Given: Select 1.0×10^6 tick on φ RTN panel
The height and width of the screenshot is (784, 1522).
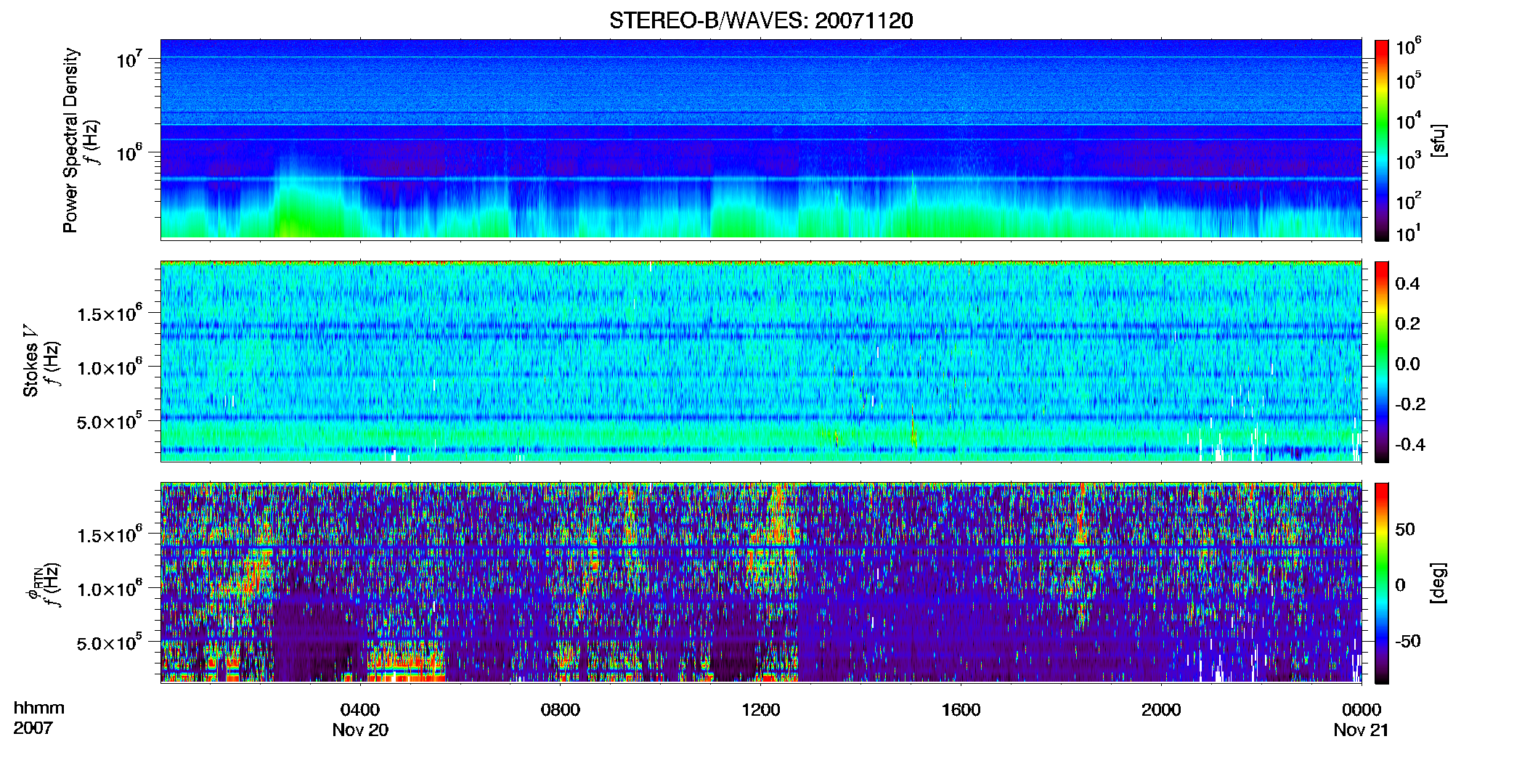Looking at the screenshot, I should [110, 588].
